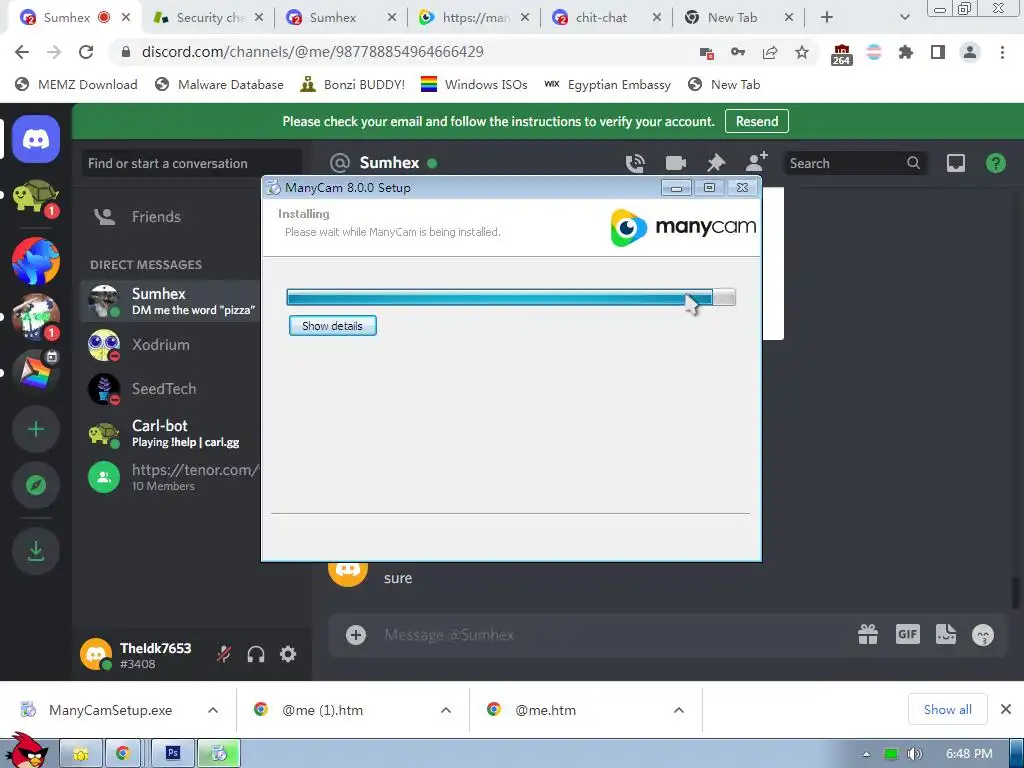Open Chrome three-dot menu
This screenshot has height=768, width=1024.
click(x=1002, y=52)
